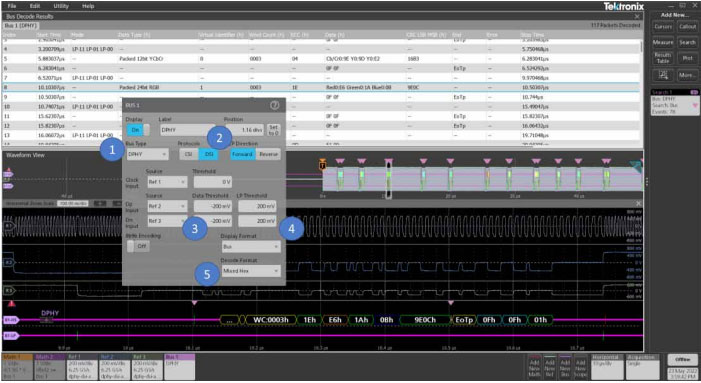Open the Edit menu
The image size is (701, 383).
point(35,6)
